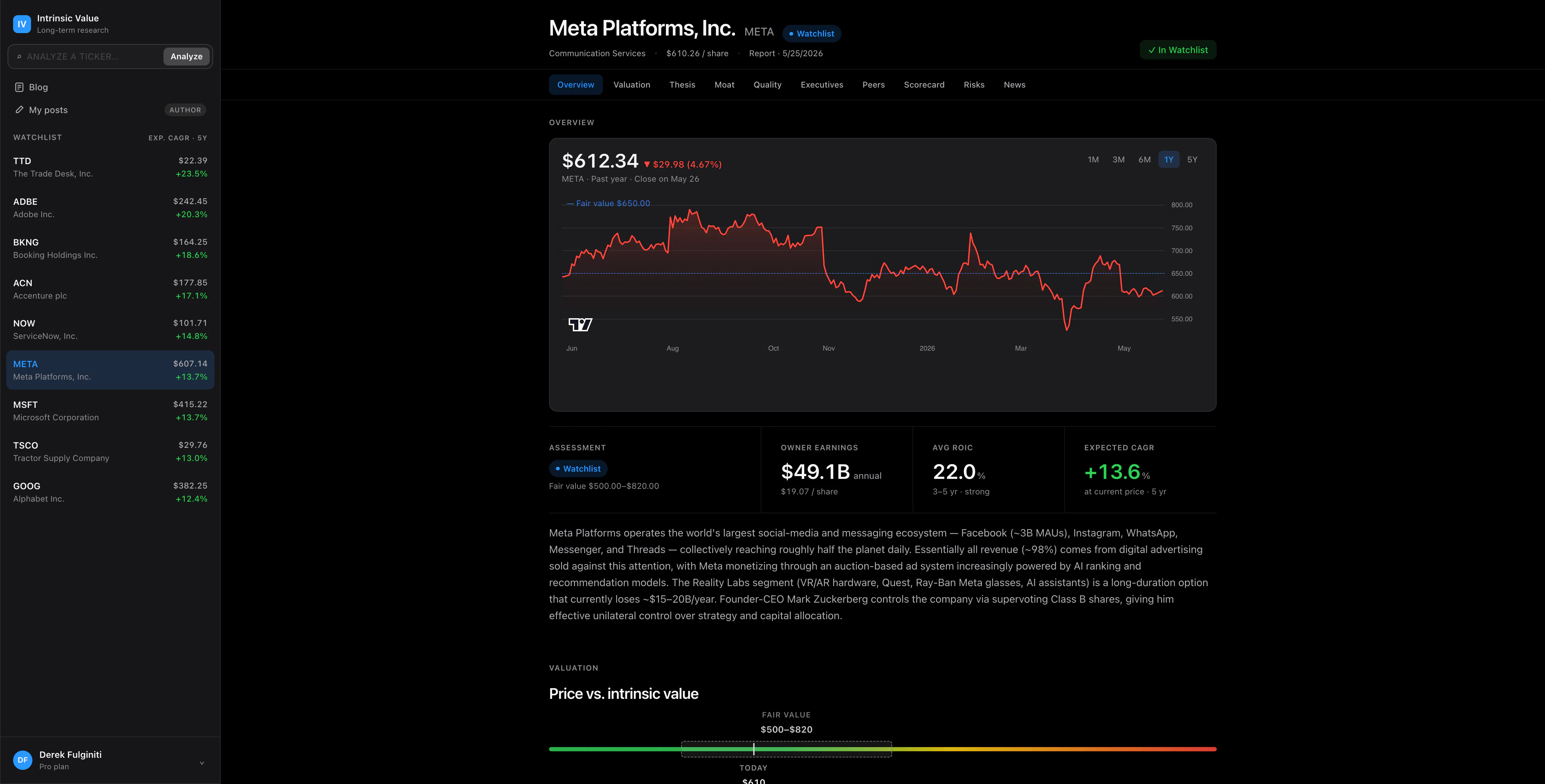Screen dimensions: 1545x784
Task: Select the 1Y chart range
Action: click(1169, 159)
